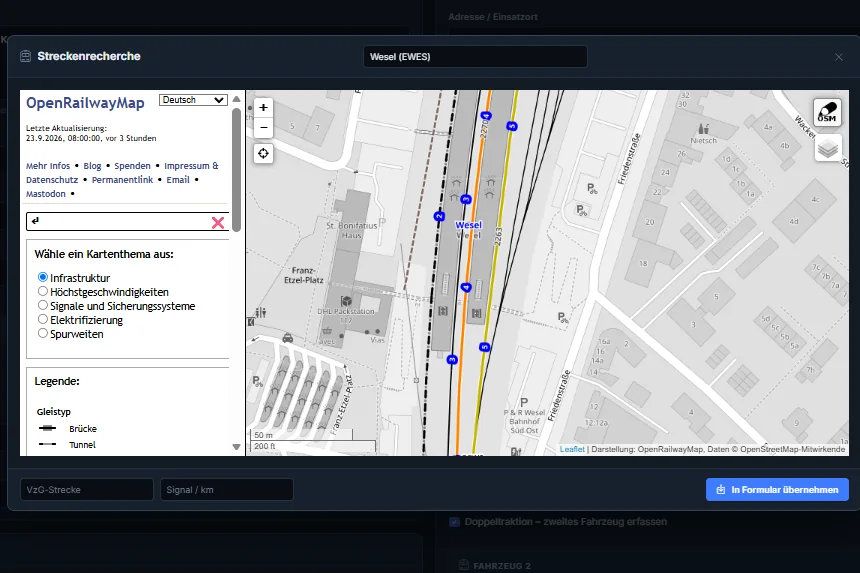Open the Blog link
860x573 pixels.
point(92,166)
